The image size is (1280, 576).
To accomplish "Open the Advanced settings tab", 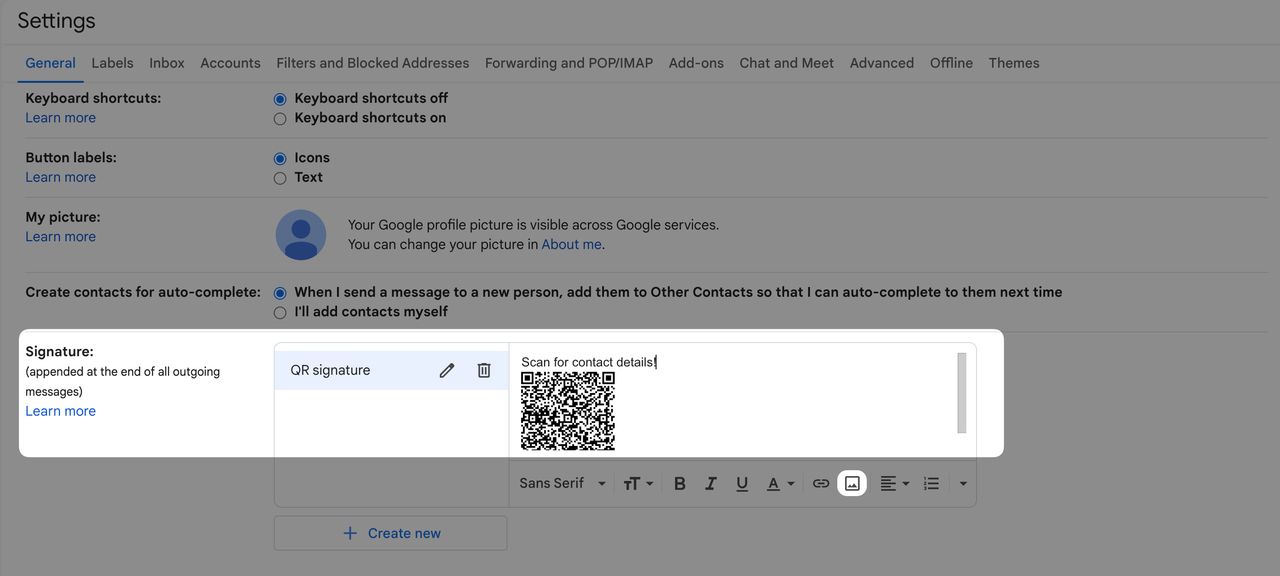I will (882, 63).
